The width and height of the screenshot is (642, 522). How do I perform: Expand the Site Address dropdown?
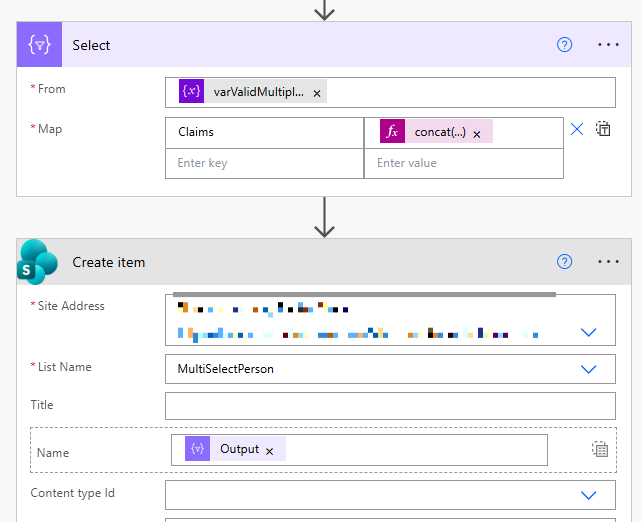(x=589, y=332)
